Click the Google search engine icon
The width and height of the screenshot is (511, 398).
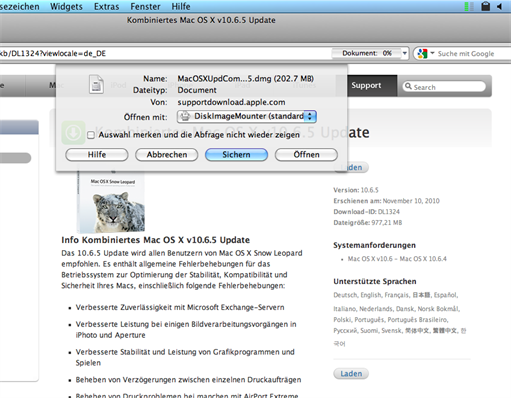422,53
